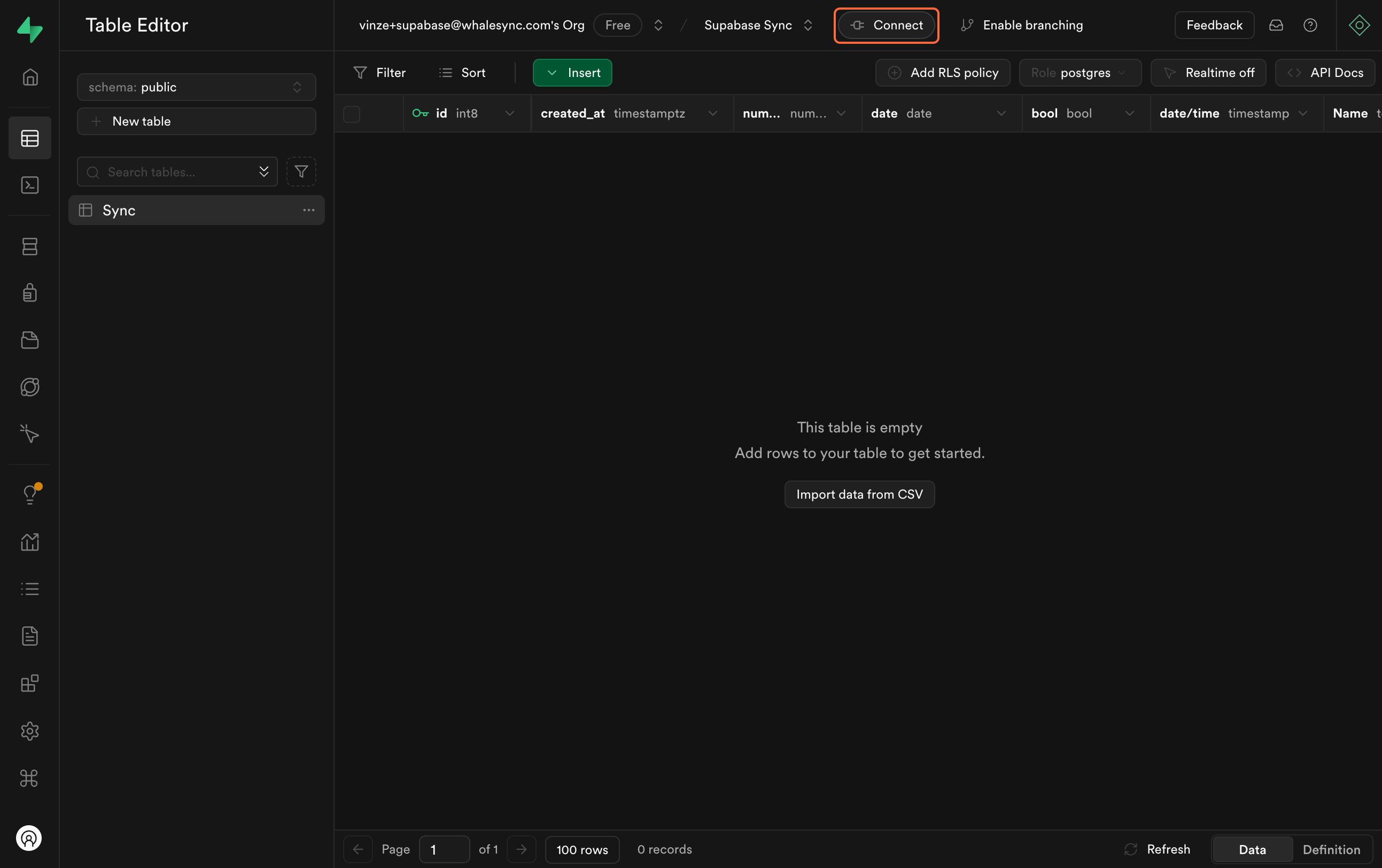Switch to the Data view

1252,849
